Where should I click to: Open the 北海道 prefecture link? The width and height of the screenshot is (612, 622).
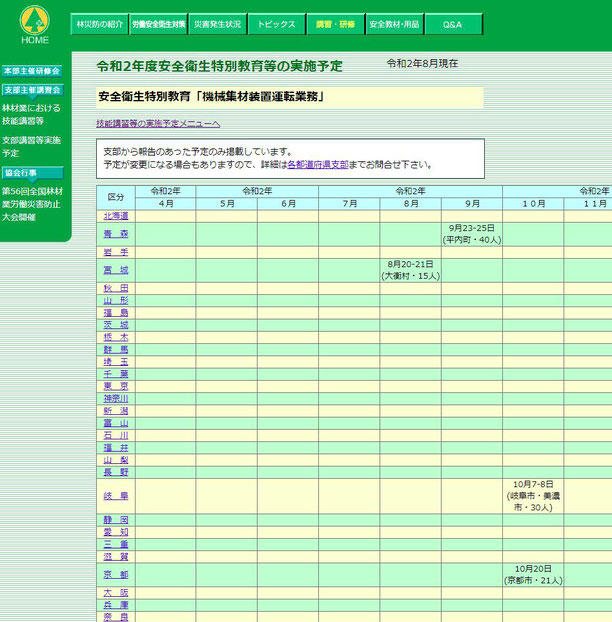pos(116,216)
